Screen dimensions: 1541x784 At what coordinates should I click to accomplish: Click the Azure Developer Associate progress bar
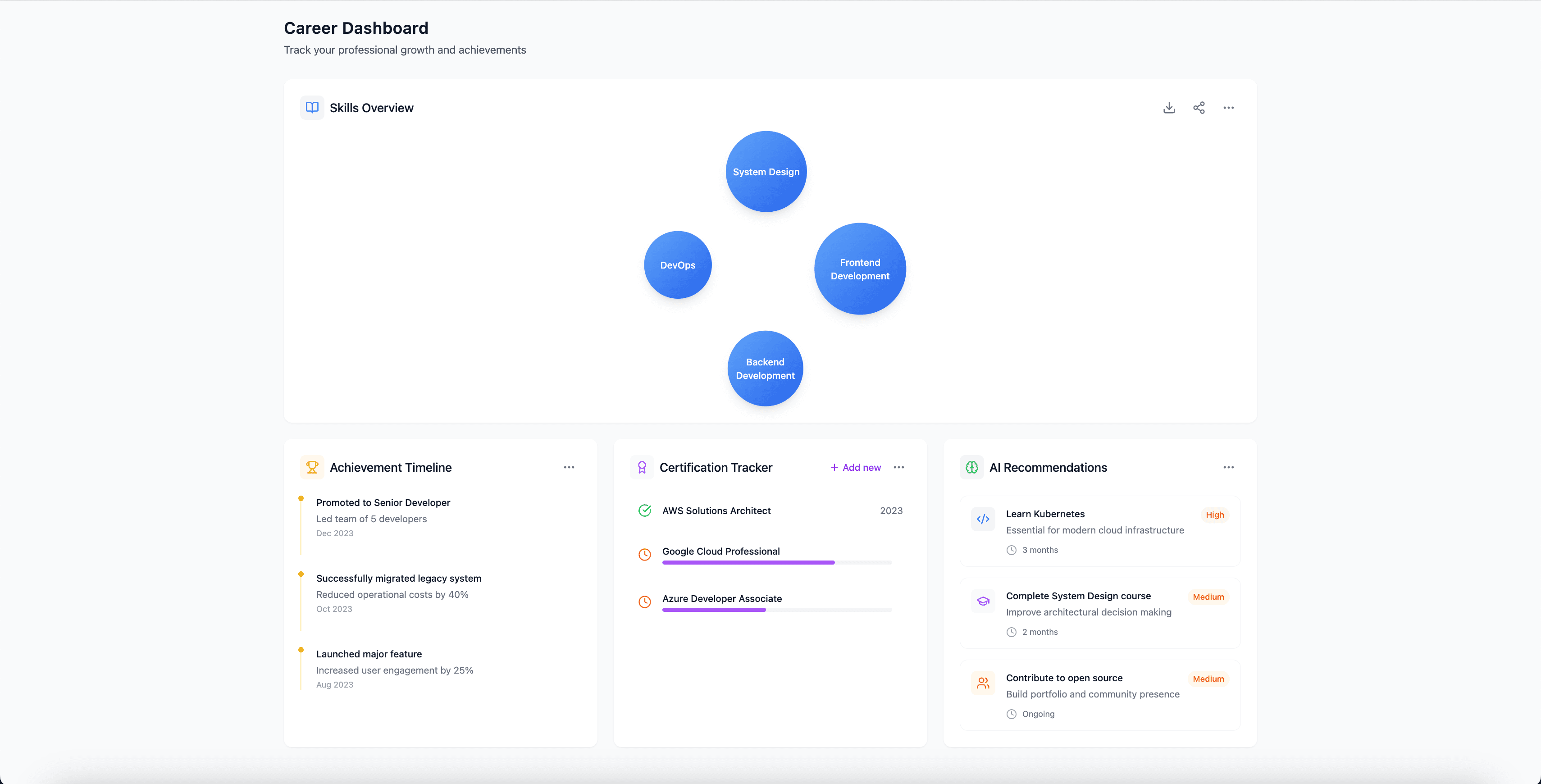(776, 610)
